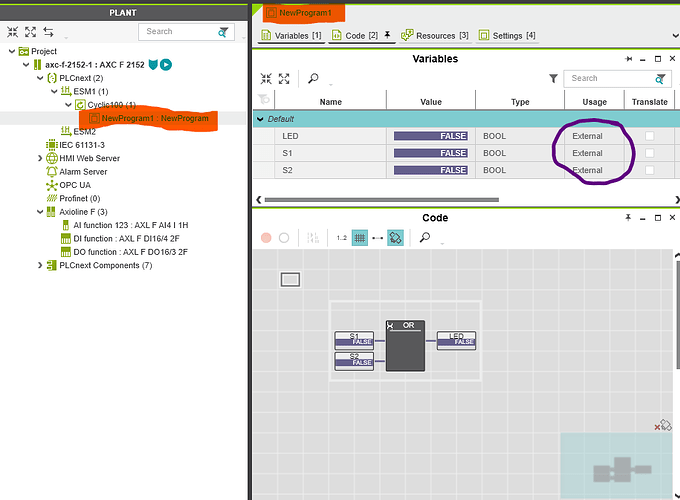Pin the Variables panel
This screenshot has height=500, width=680.
[x=629, y=59]
